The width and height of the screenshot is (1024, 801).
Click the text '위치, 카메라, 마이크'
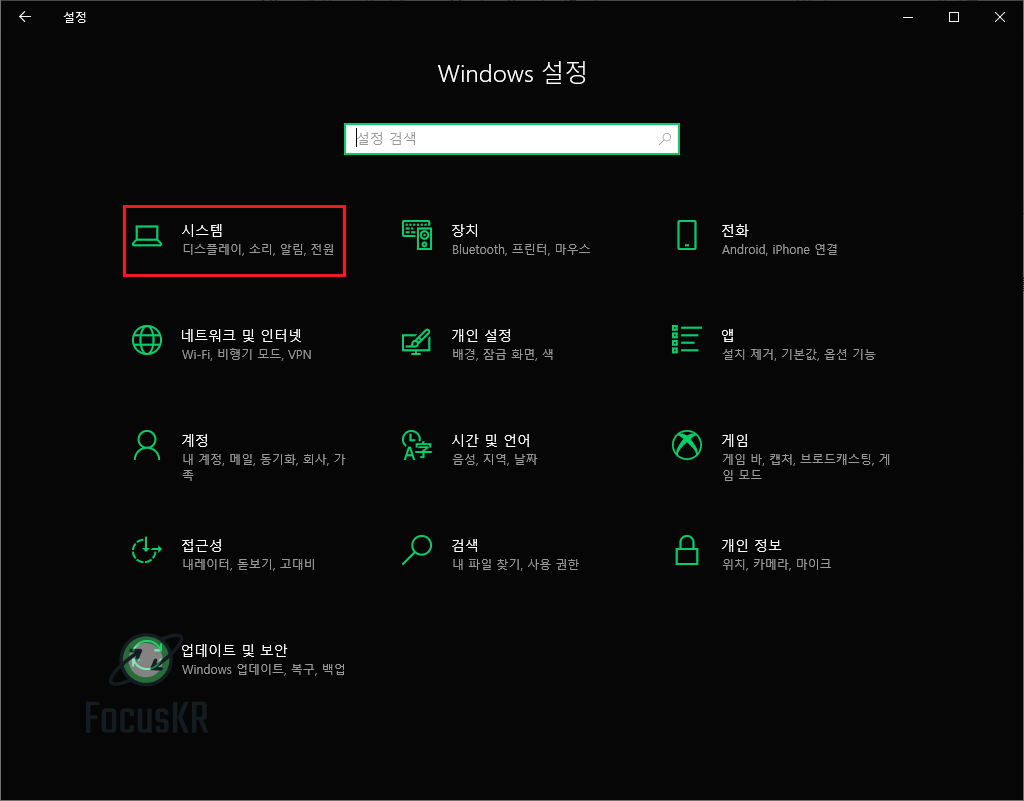tap(776, 564)
